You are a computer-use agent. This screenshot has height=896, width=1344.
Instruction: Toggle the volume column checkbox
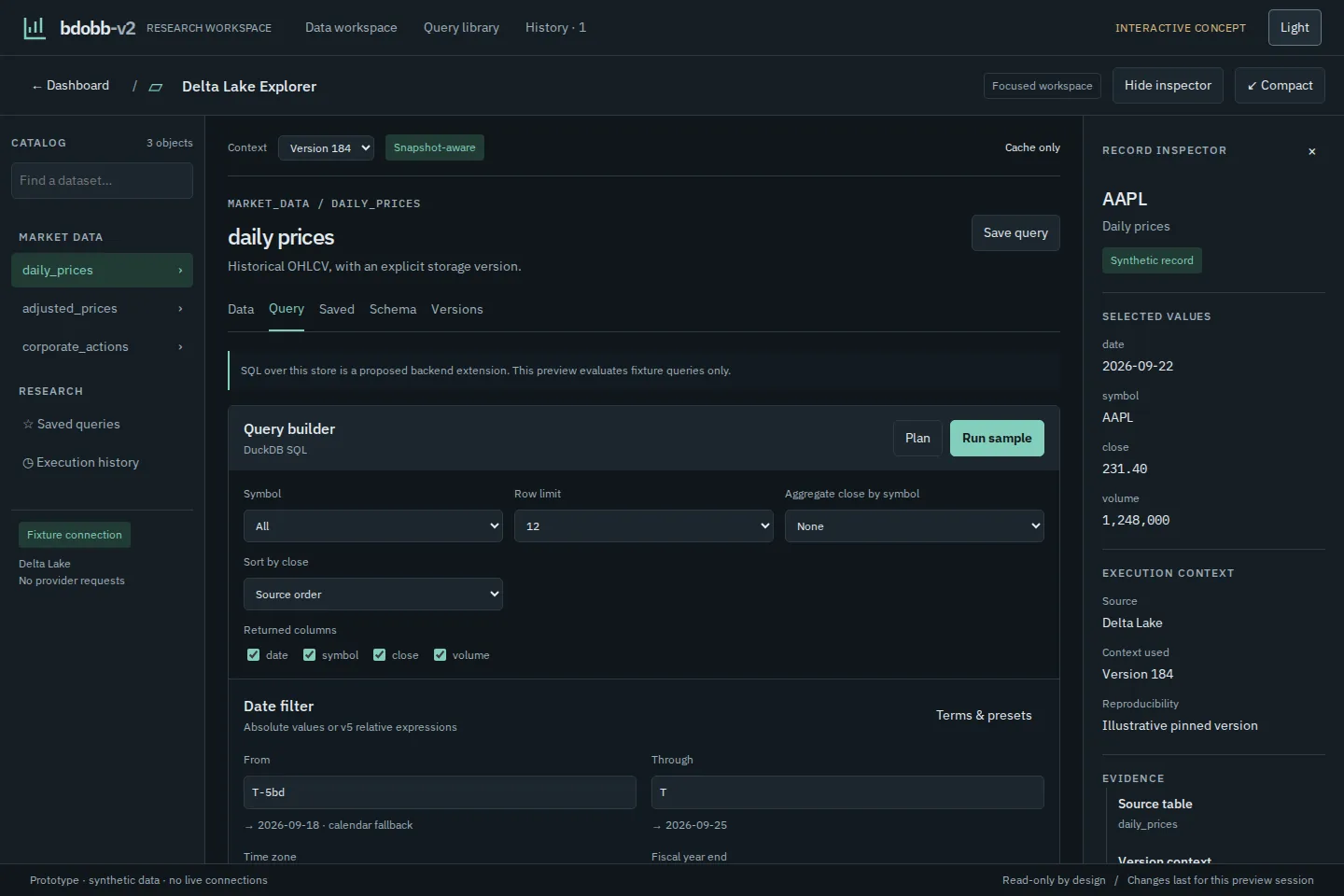pos(440,655)
